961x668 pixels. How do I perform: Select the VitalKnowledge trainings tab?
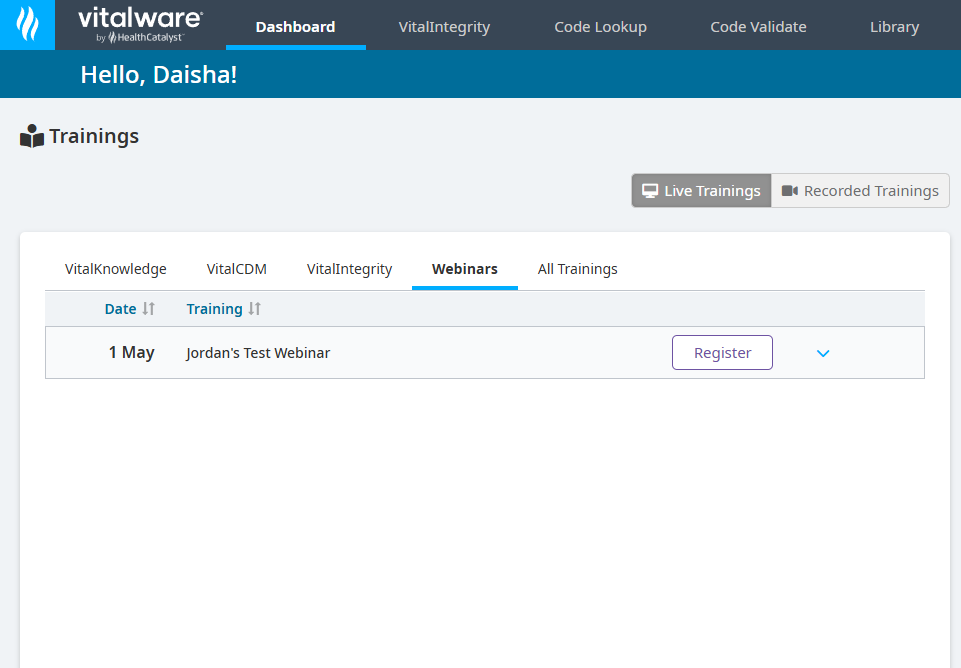pos(116,269)
